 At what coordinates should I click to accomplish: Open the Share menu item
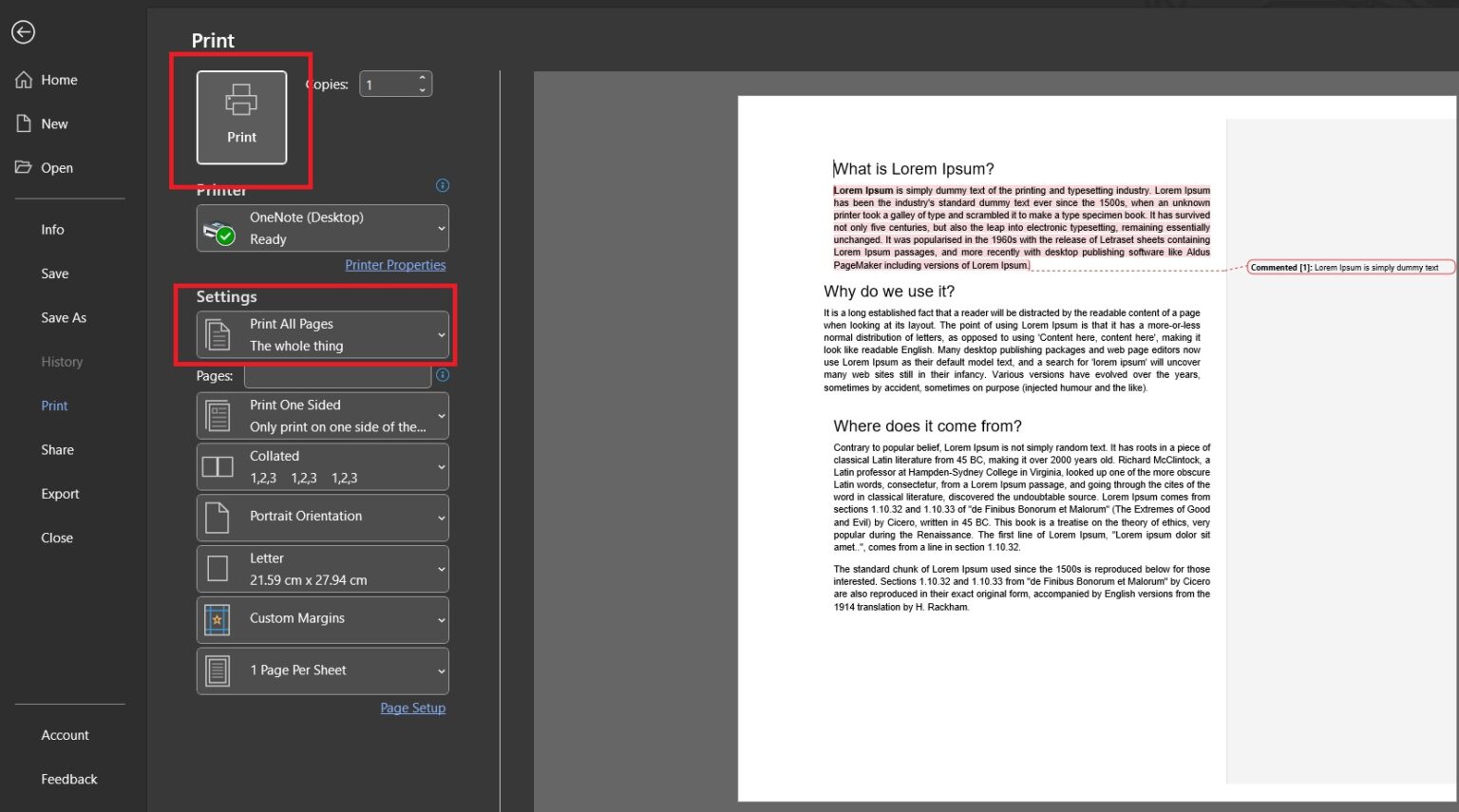[57, 449]
